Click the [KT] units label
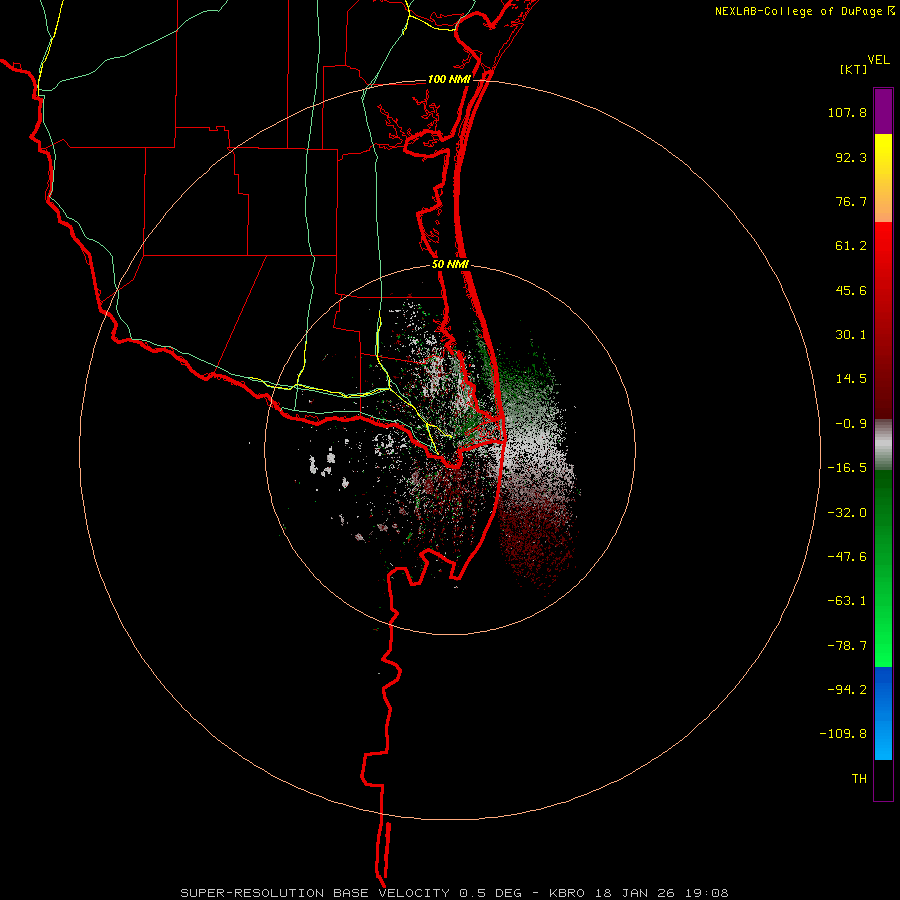 pyautogui.click(x=854, y=69)
